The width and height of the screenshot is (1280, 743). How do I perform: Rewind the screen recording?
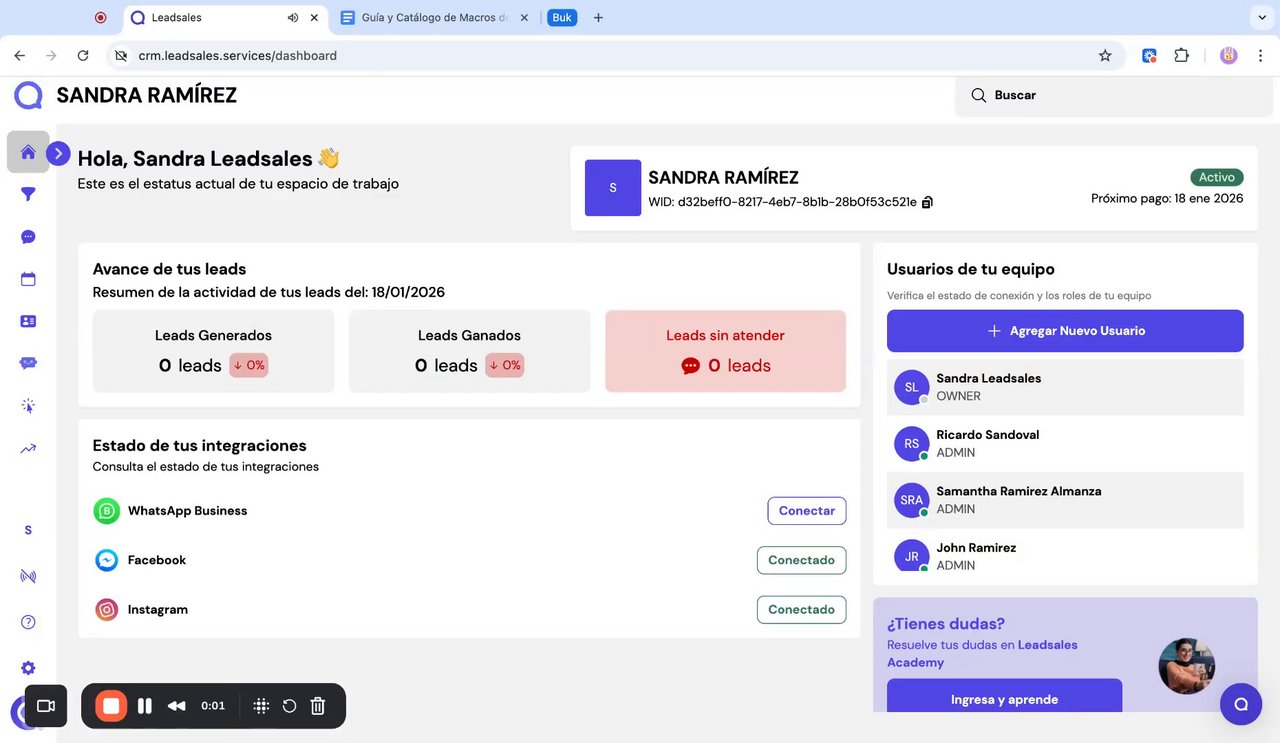pos(177,706)
